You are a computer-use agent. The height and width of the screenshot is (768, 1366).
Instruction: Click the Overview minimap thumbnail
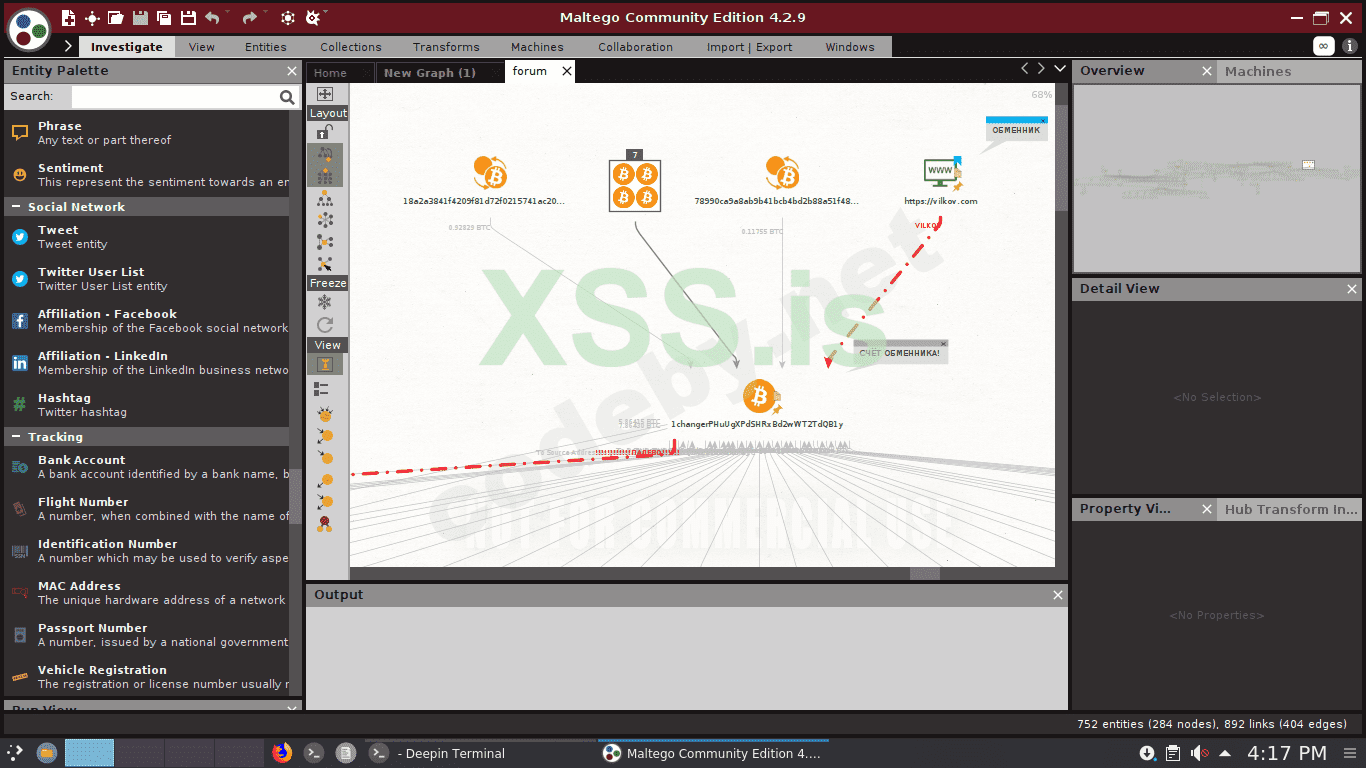click(1217, 178)
